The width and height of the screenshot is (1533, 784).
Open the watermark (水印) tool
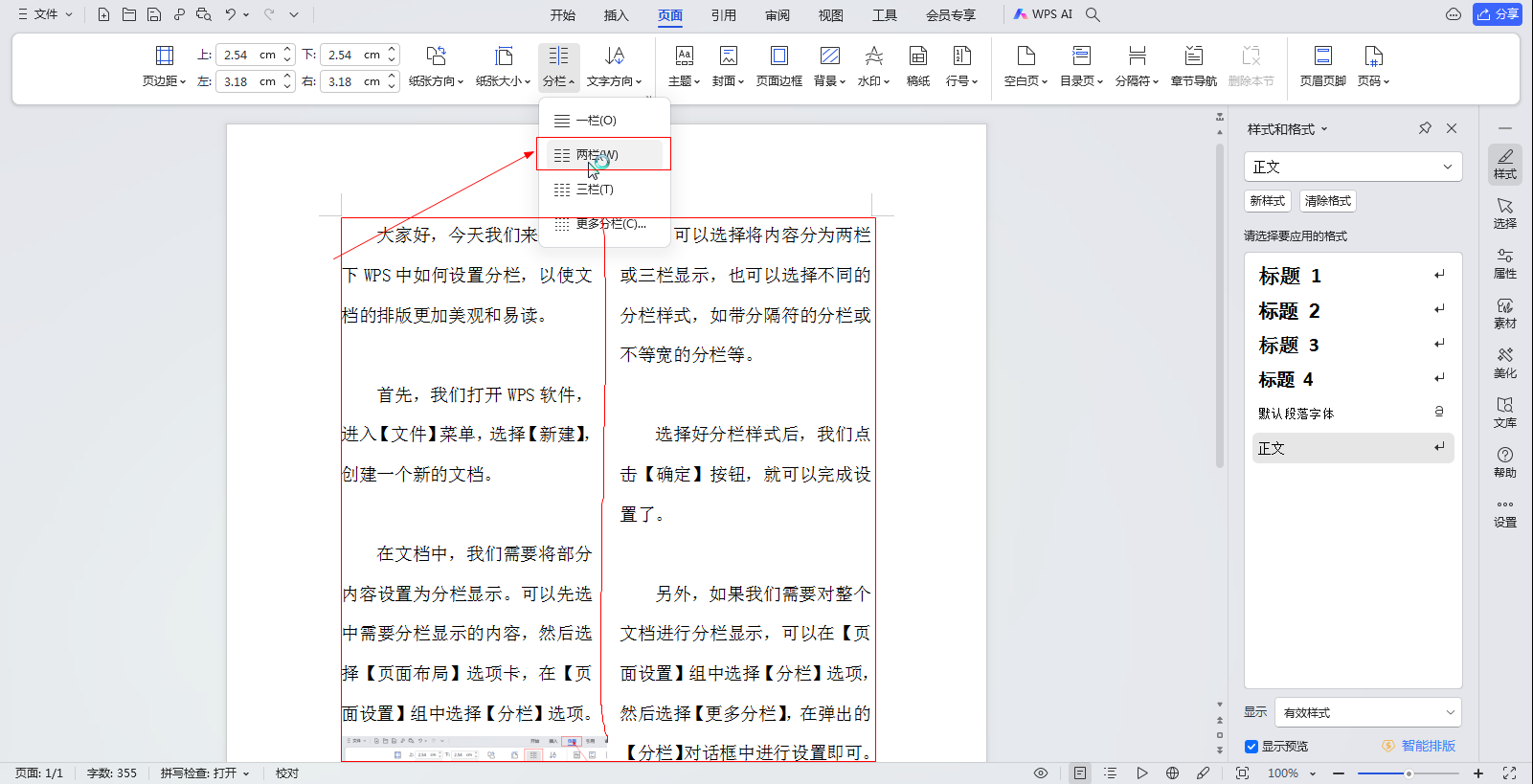pyautogui.click(x=873, y=66)
